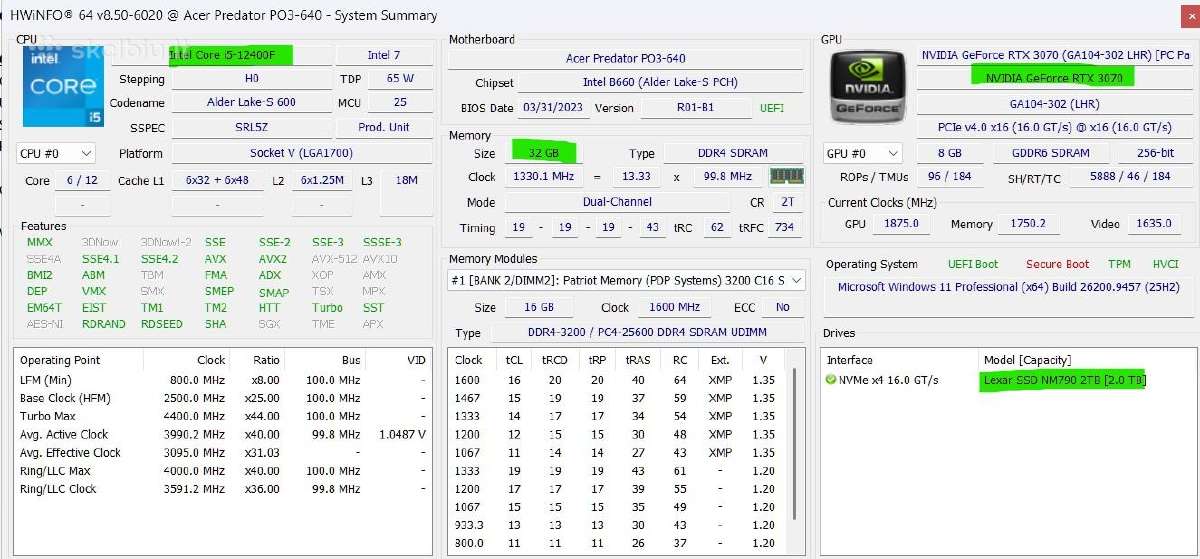
Task: Click the 96 / 184 ROPs/TMUs value
Action: (948, 176)
